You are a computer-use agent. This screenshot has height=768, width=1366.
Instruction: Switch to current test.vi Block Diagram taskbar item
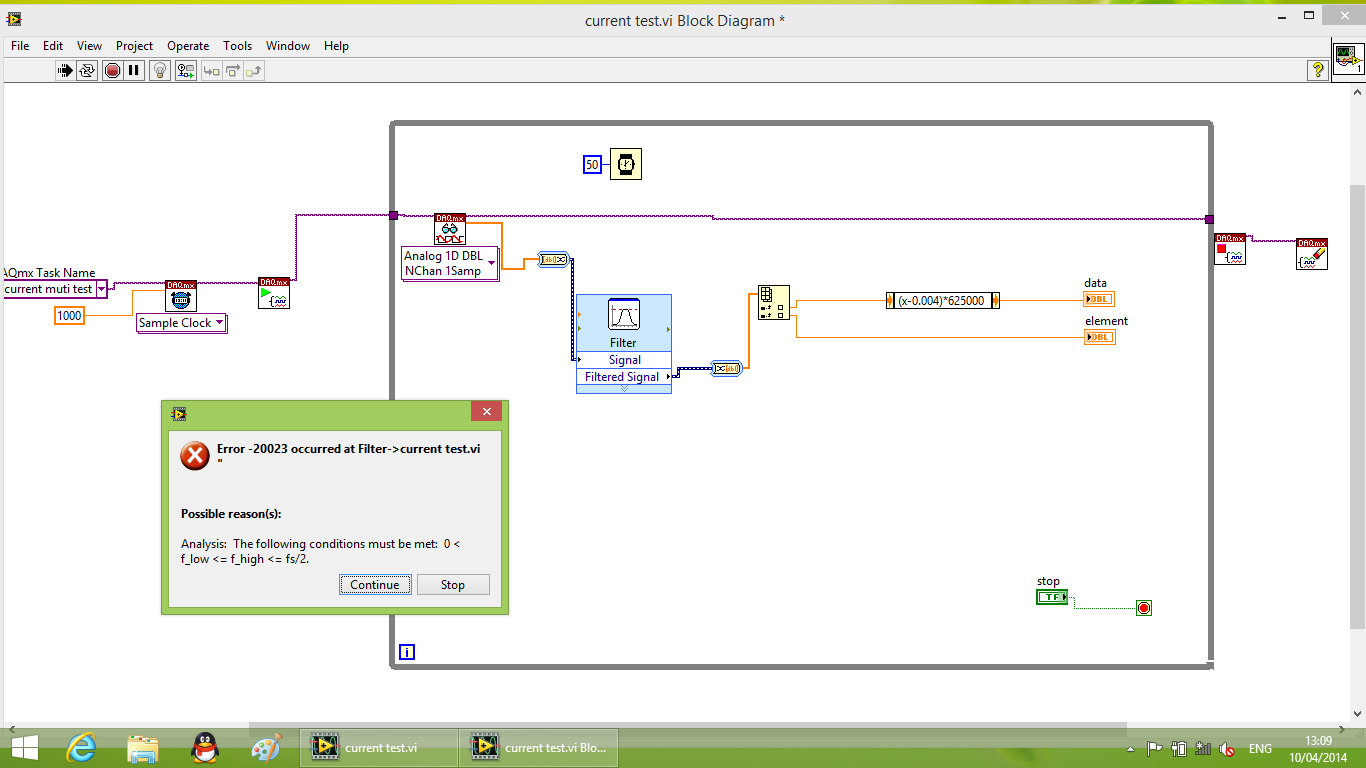[x=539, y=747]
